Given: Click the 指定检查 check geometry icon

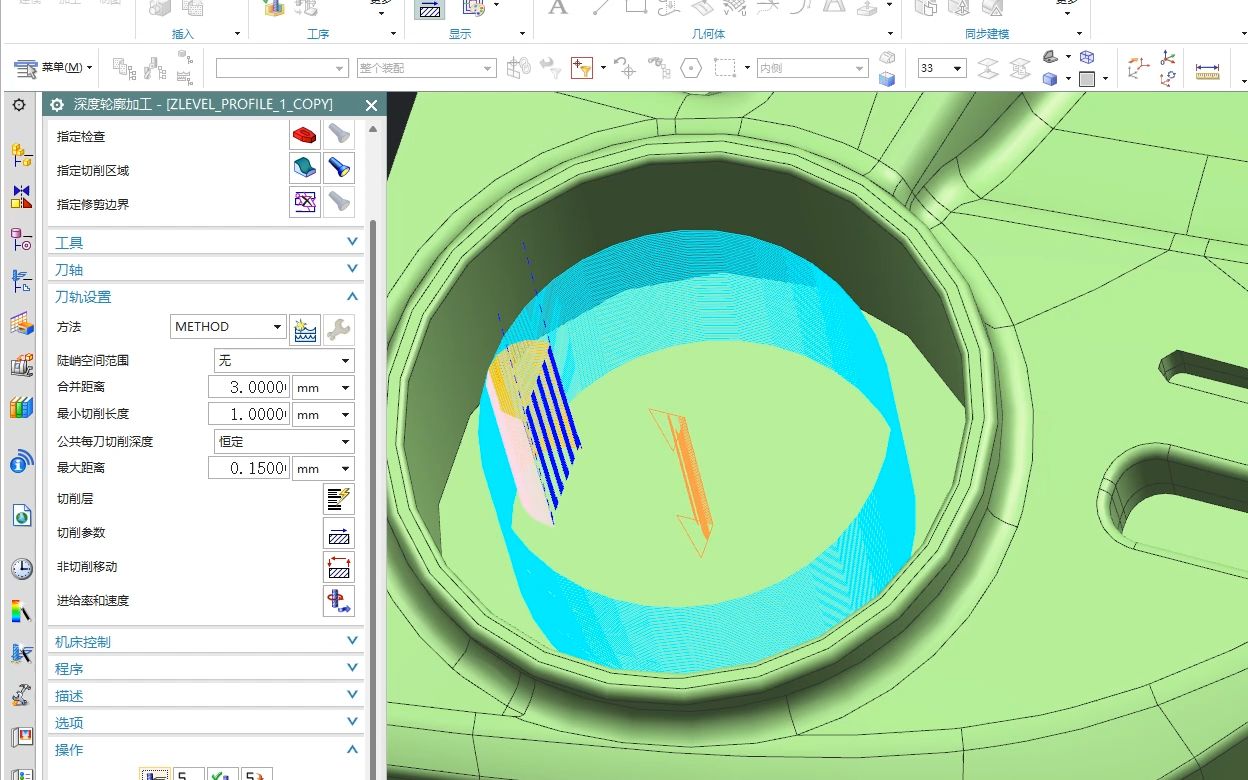Looking at the screenshot, I should (x=305, y=133).
